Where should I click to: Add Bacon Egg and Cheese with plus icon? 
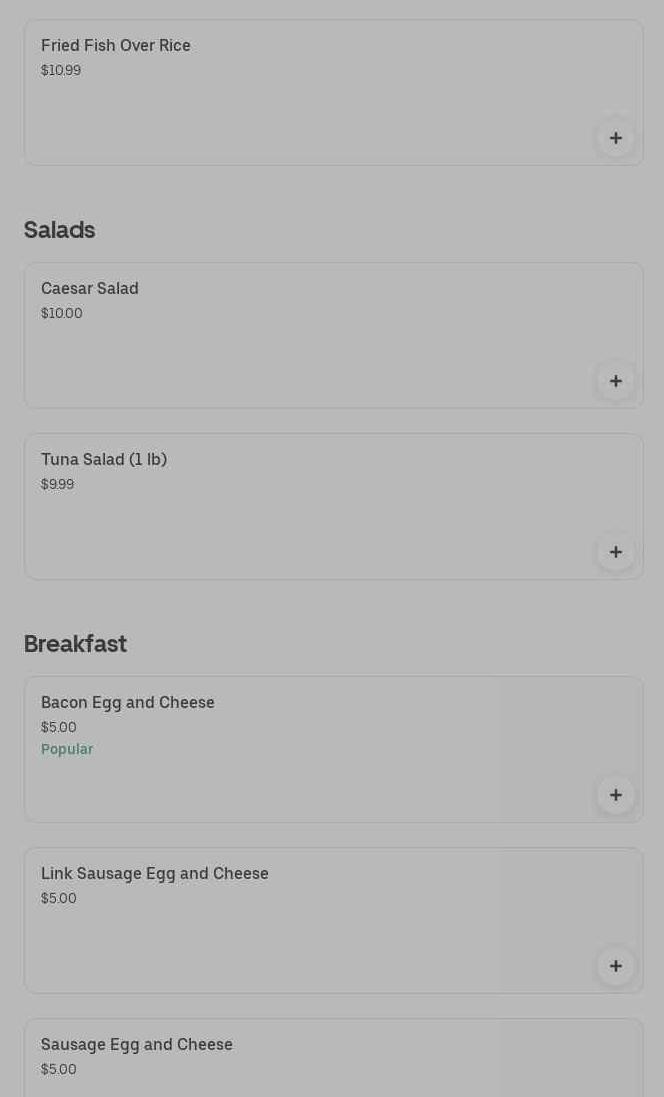point(616,795)
